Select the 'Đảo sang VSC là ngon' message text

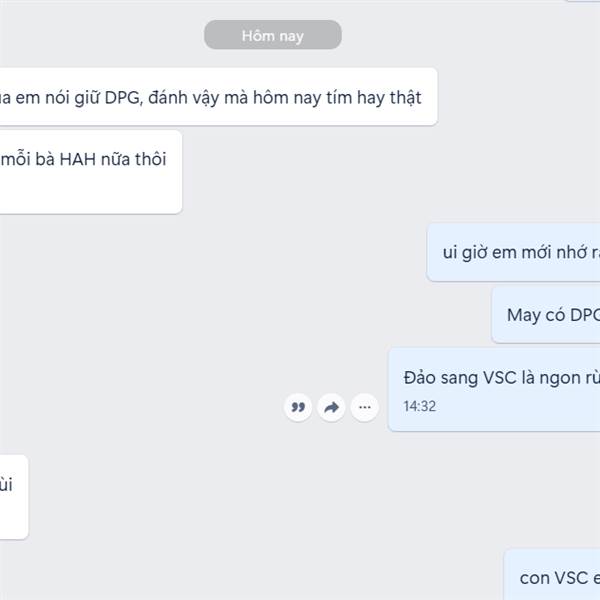pos(502,378)
